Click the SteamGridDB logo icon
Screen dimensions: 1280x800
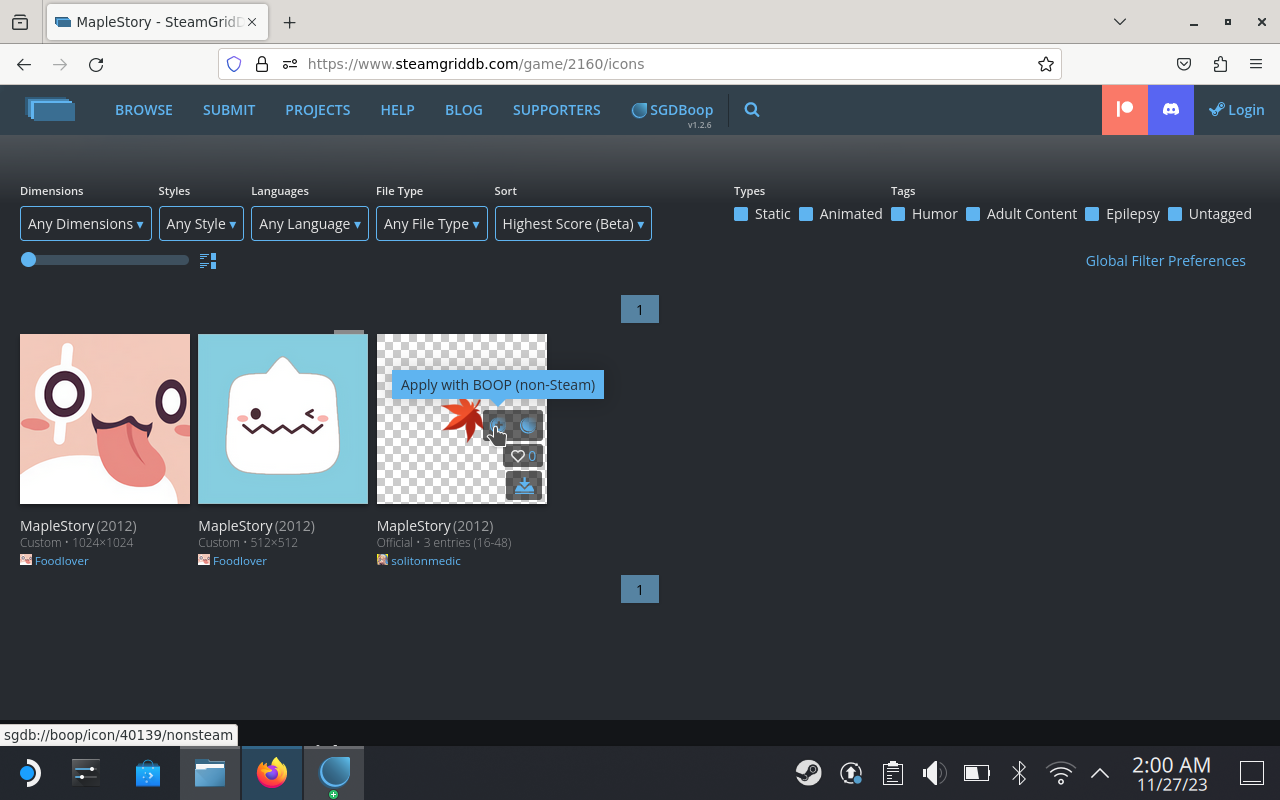51,109
